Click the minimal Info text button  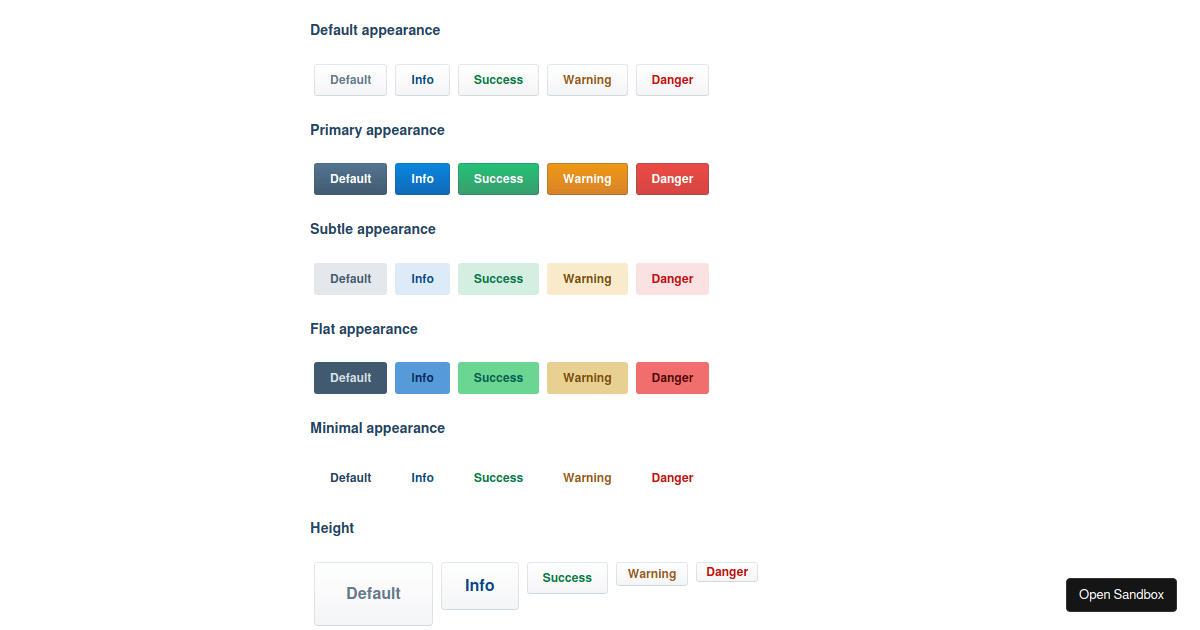422,477
